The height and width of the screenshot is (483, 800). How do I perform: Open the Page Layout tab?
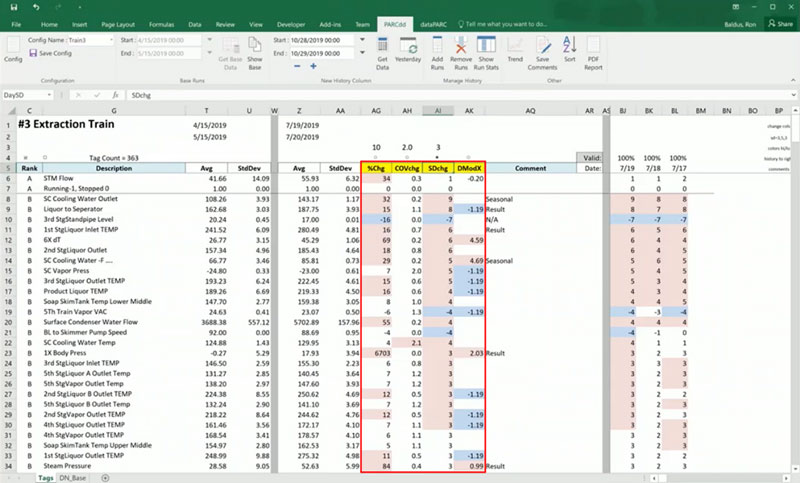(x=118, y=24)
